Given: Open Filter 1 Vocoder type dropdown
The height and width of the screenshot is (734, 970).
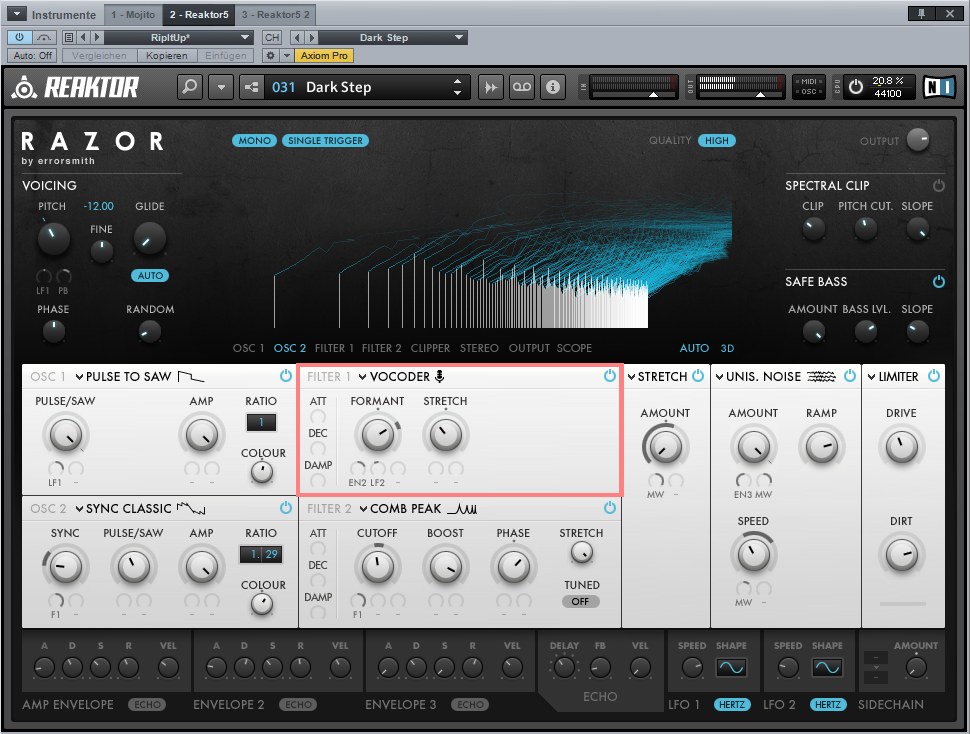Looking at the screenshot, I should click(x=363, y=377).
